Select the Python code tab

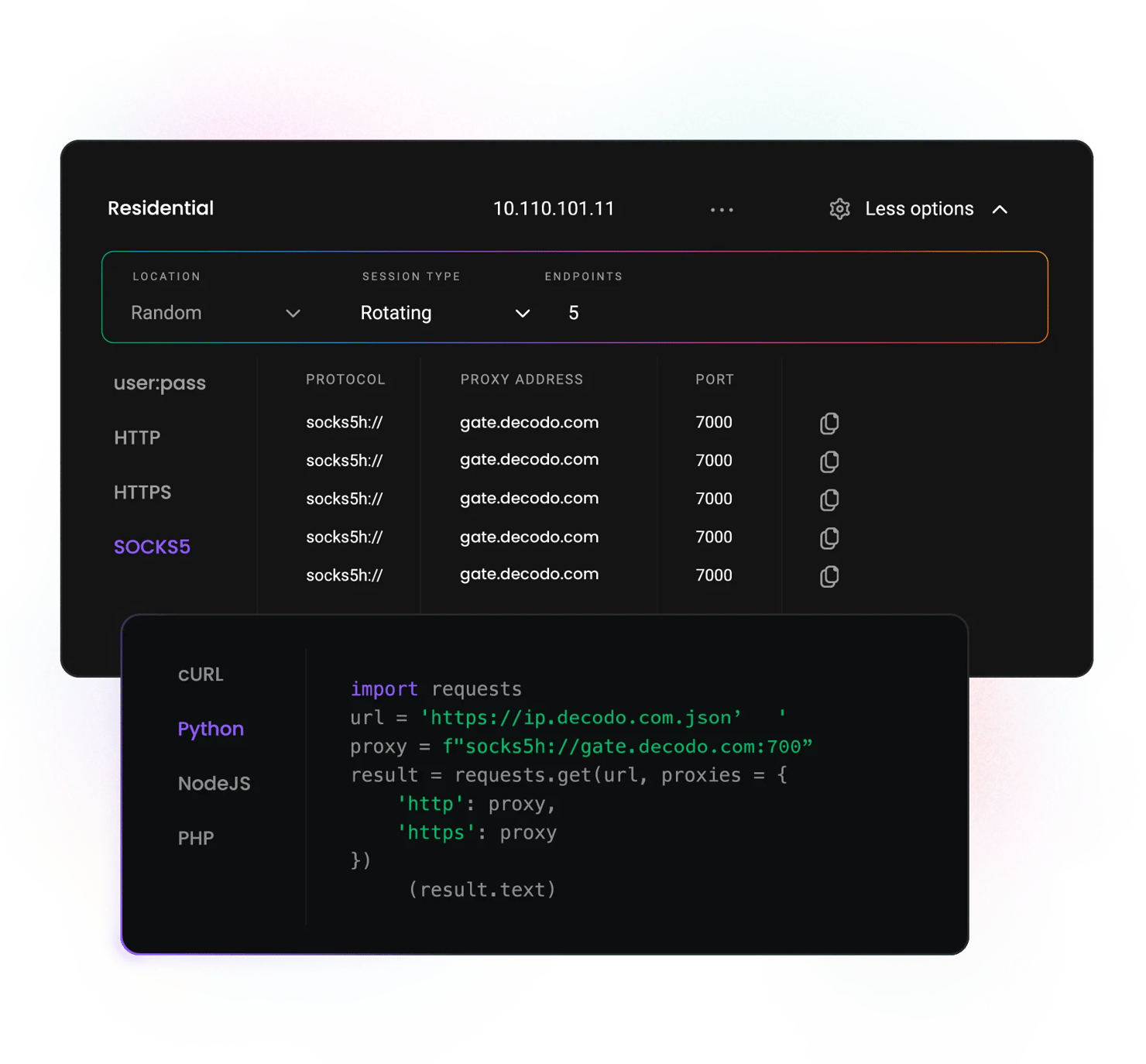pyautogui.click(x=211, y=729)
